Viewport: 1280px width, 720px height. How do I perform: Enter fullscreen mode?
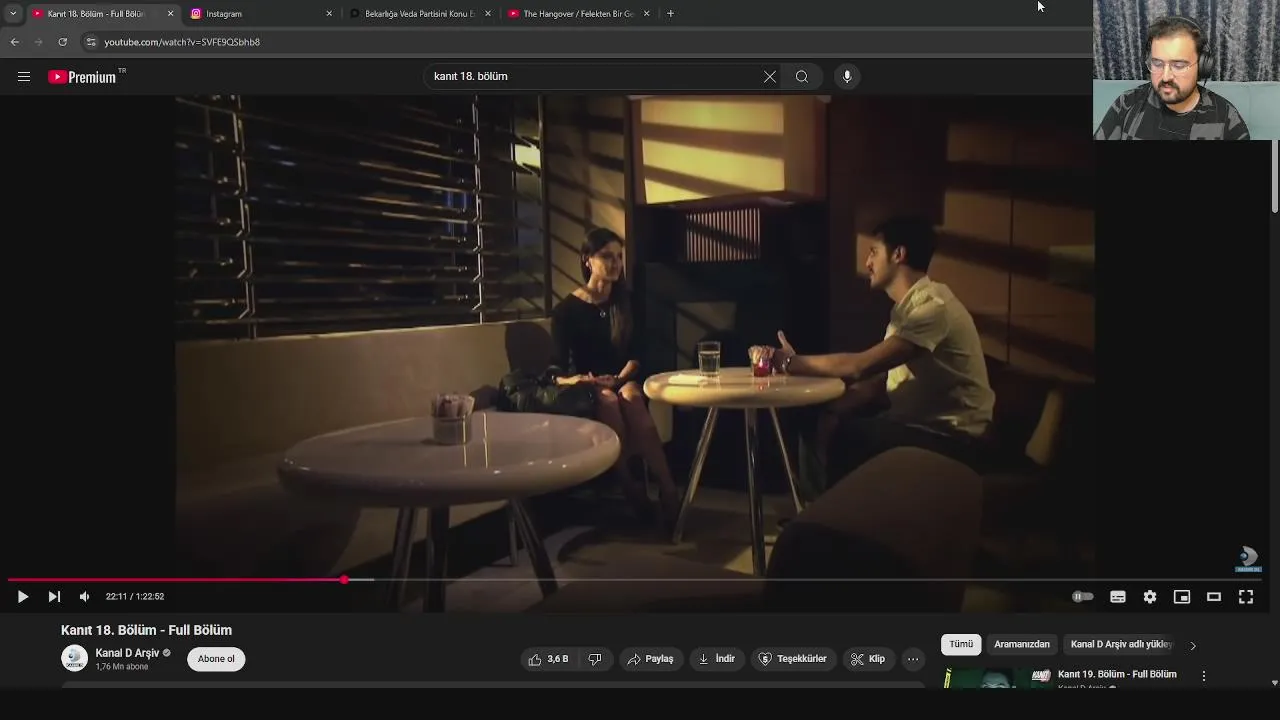[1246, 597]
